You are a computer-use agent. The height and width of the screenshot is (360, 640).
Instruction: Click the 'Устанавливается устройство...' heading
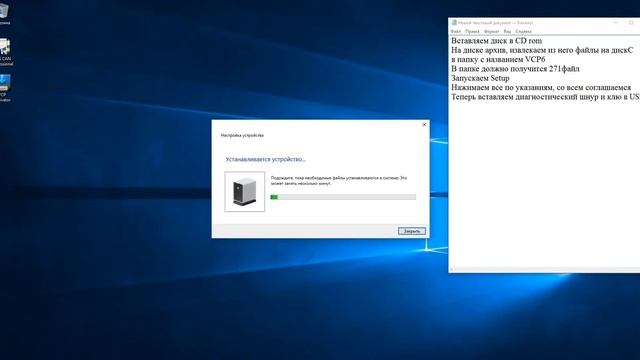(x=265, y=159)
